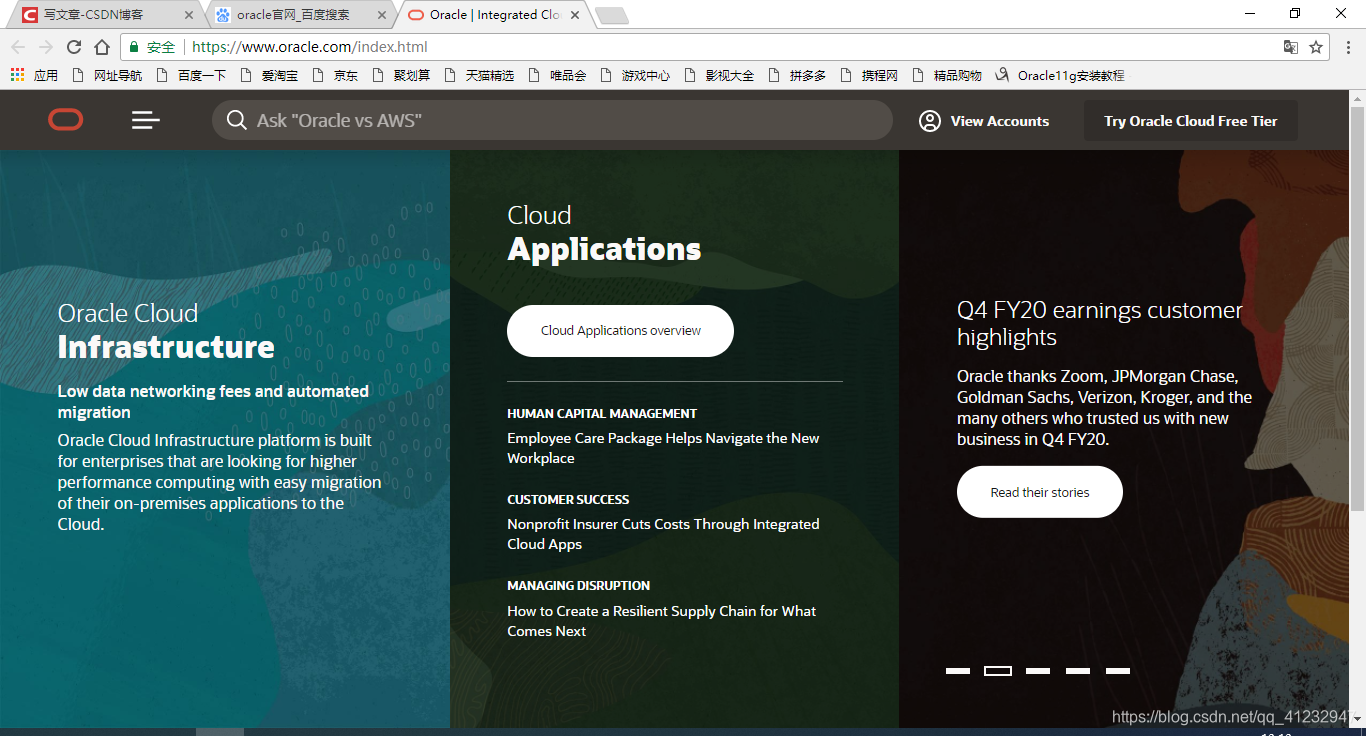Select the outlined active carousel indicator
The image size is (1366, 736).
click(x=998, y=671)
